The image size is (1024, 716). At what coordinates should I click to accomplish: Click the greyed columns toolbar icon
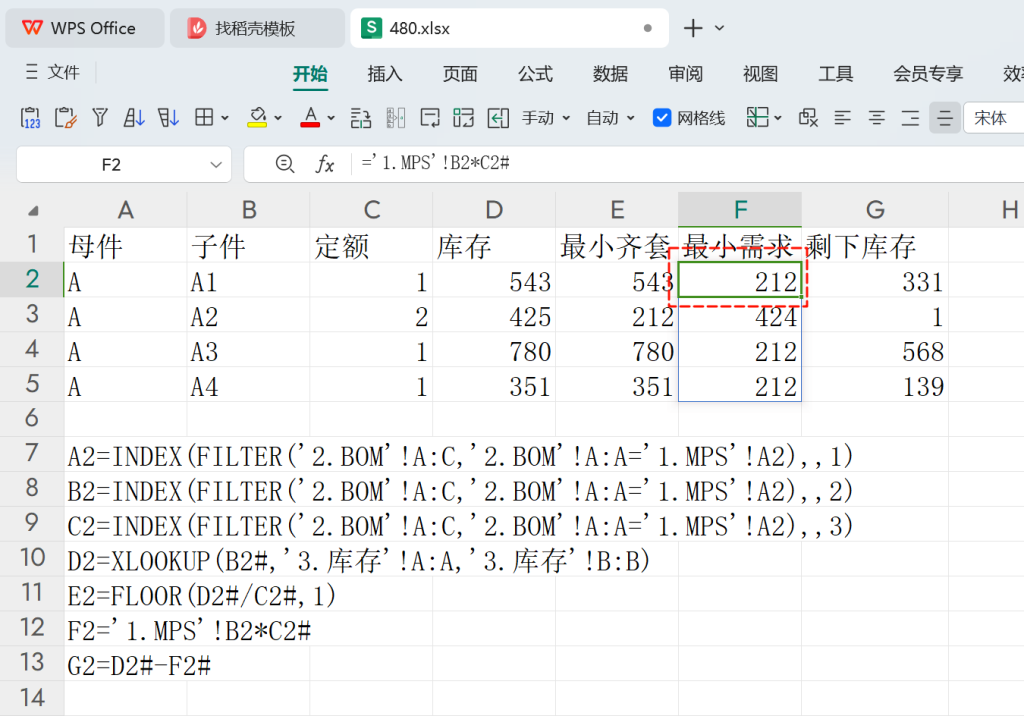pyautogui.click(x=396, y=118)
